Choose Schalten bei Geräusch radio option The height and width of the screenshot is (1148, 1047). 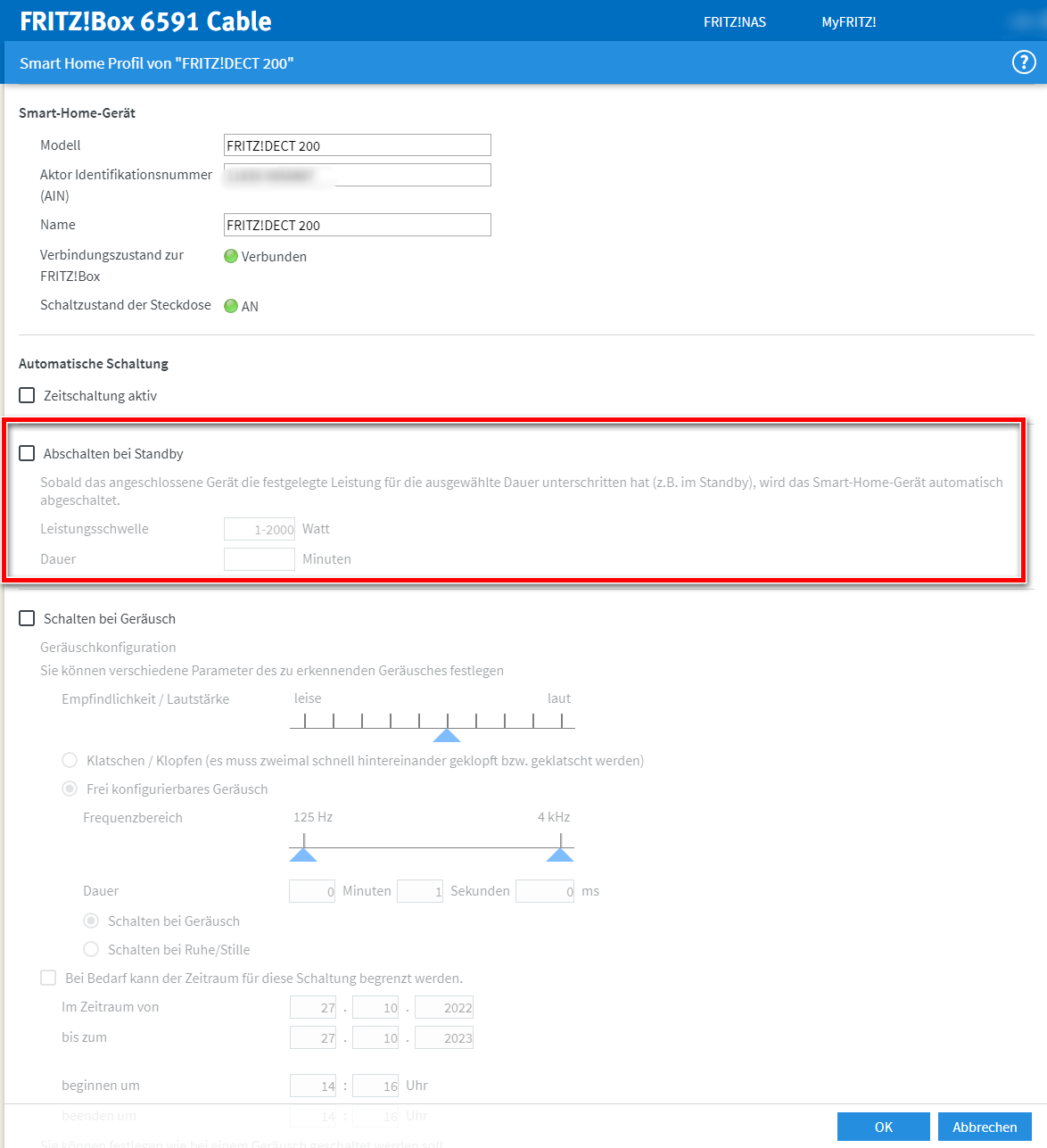91,921
